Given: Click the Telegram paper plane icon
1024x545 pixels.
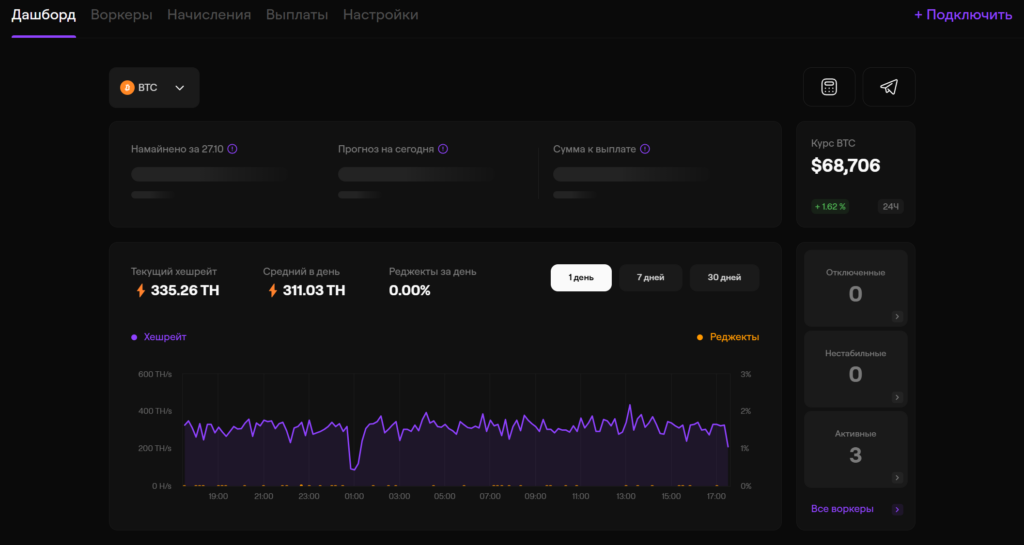Looking at the screenshot, I should coord(888,87).
